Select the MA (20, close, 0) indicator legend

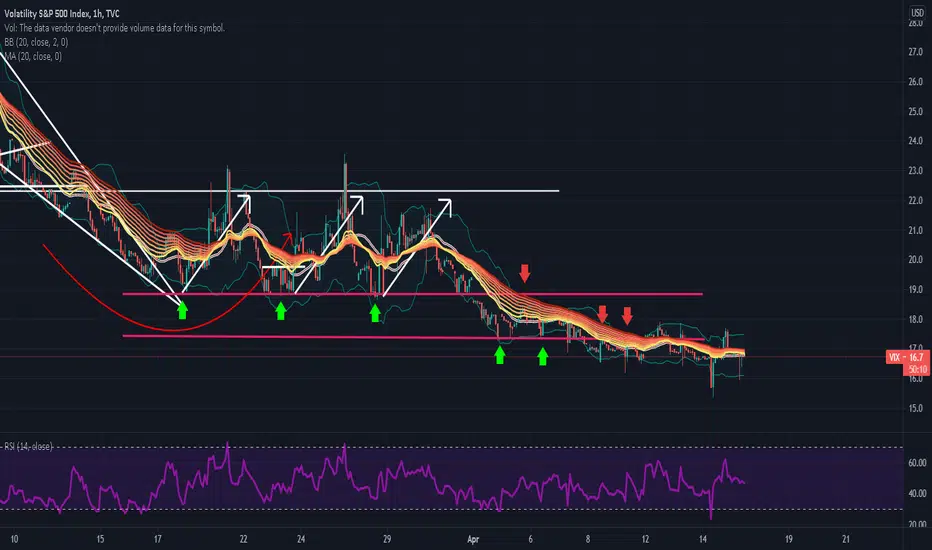pyautogui.click(x=33, y=56)
